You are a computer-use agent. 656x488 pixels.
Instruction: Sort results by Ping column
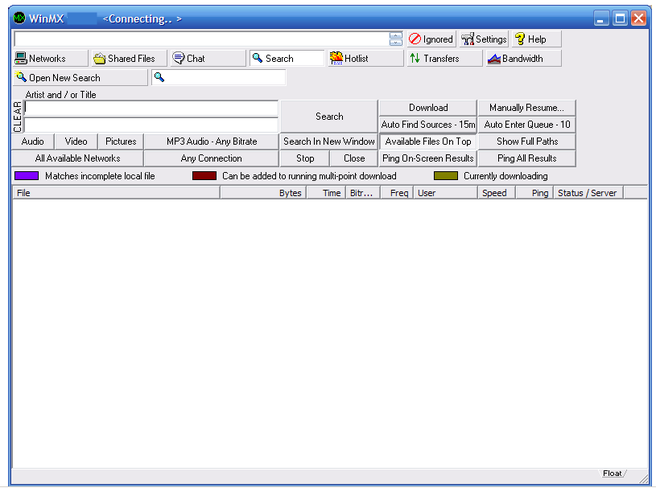(x=535, y=193)
